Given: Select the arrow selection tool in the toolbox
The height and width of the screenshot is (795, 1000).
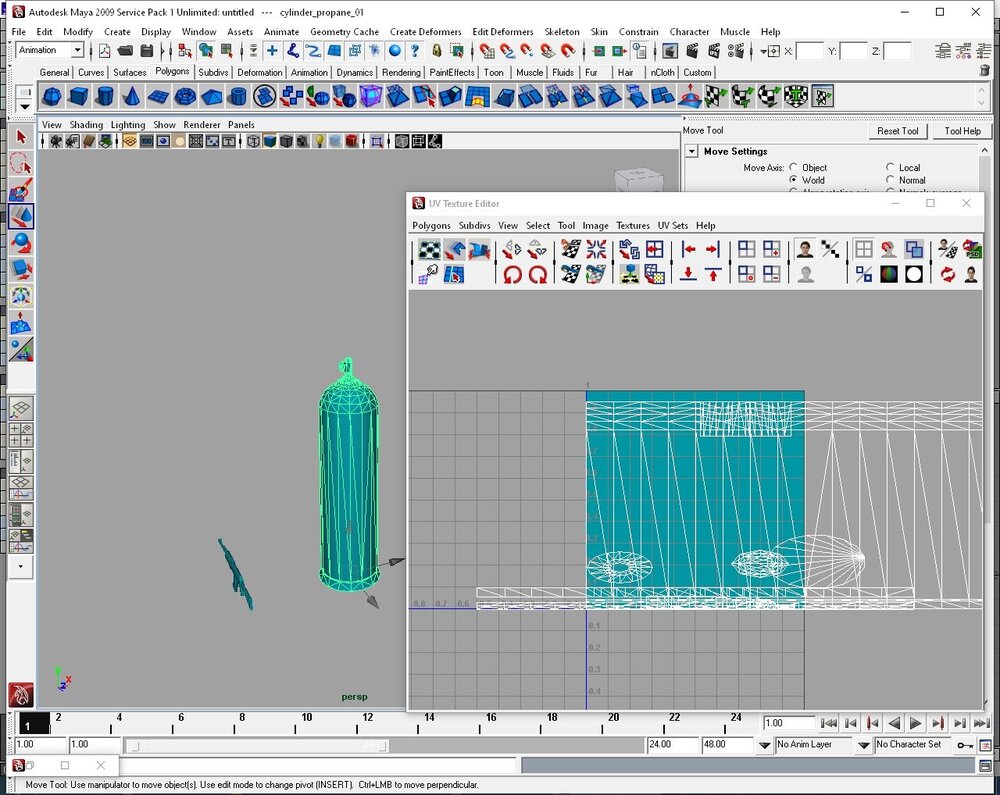Looking at the screenshot, I should [x=21, y=137].
